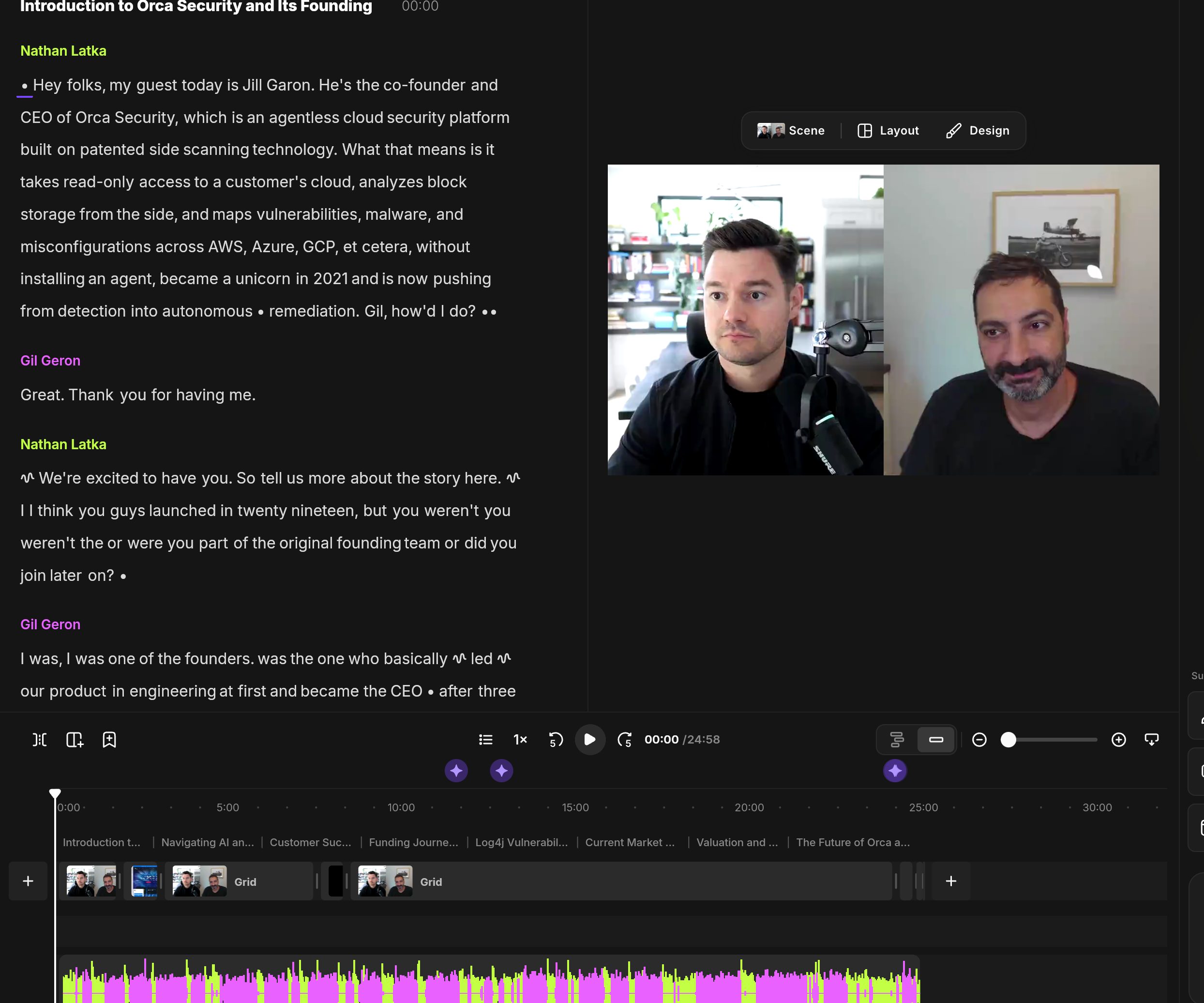Image resolution: width=1204 pixels, height=1003 pixels.
Task: Zoom in the timeline
Action: [1118, 740]
